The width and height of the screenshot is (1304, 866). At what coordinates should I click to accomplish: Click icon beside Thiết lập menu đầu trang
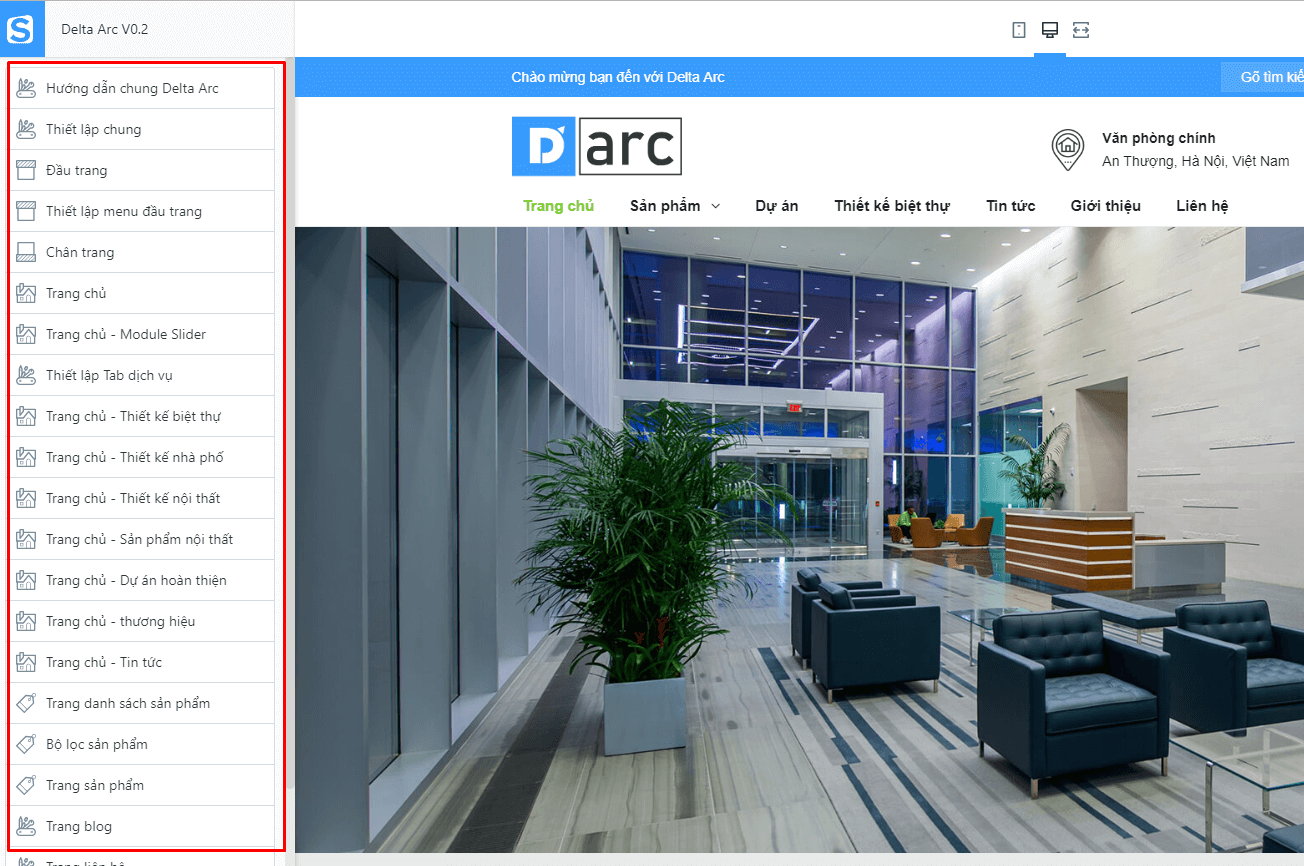27,211
